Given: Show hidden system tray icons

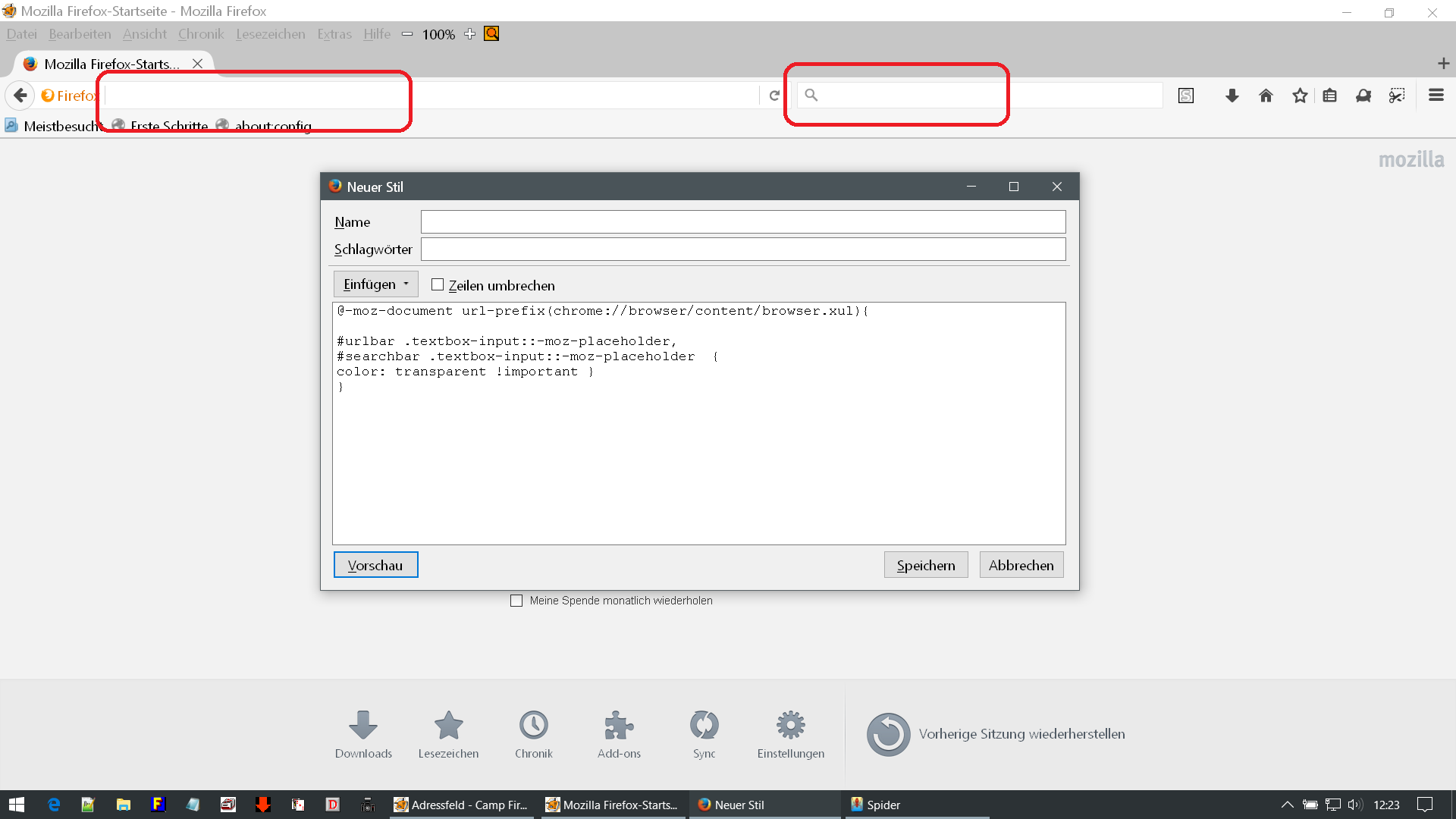Looking at the screenshot, I should [x=1287, y=805].
